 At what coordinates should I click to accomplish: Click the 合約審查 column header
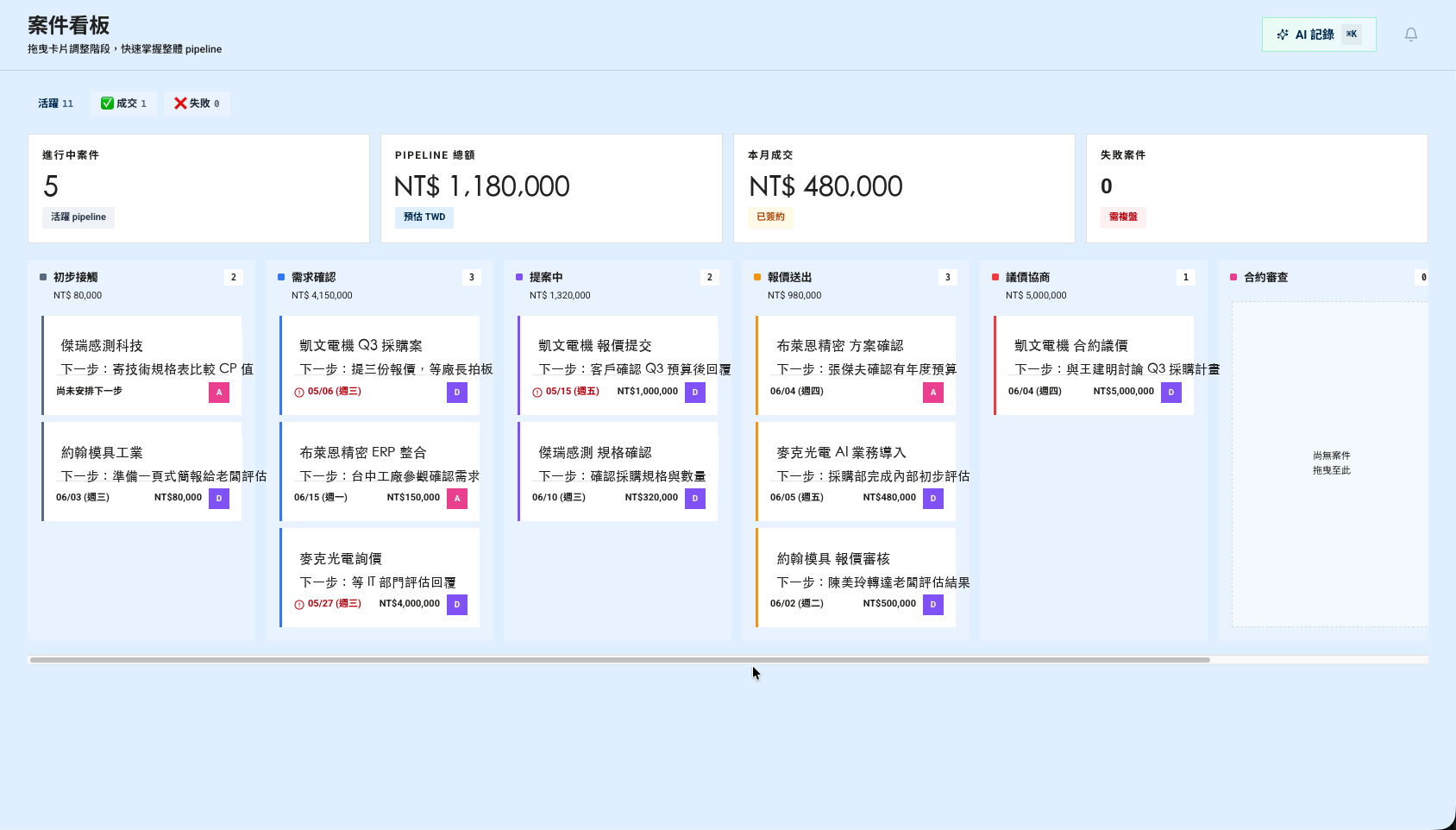(x=1266, y=277)
